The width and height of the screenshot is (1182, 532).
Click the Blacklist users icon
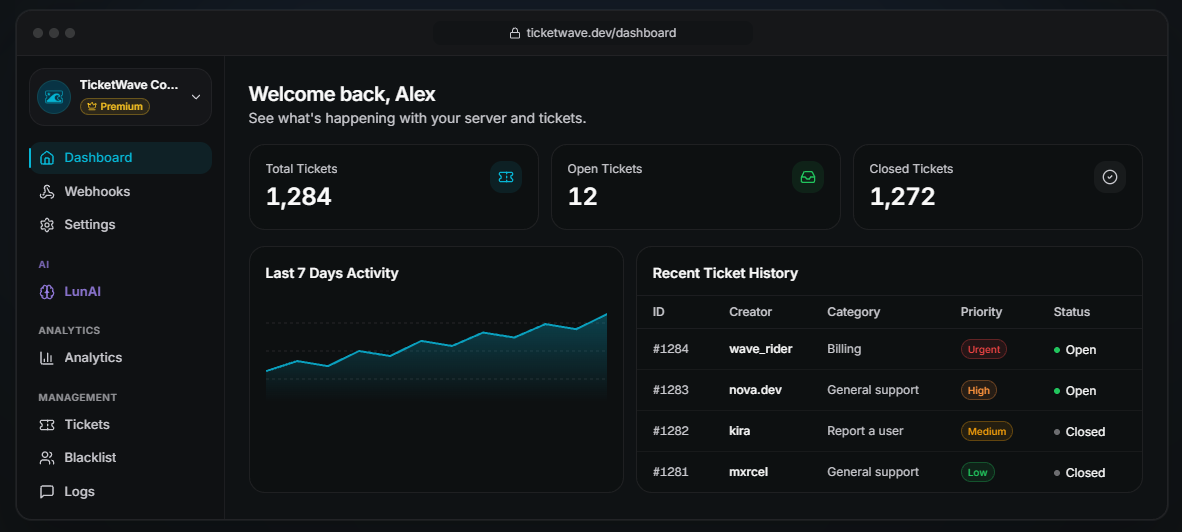(x=47, y=458)
